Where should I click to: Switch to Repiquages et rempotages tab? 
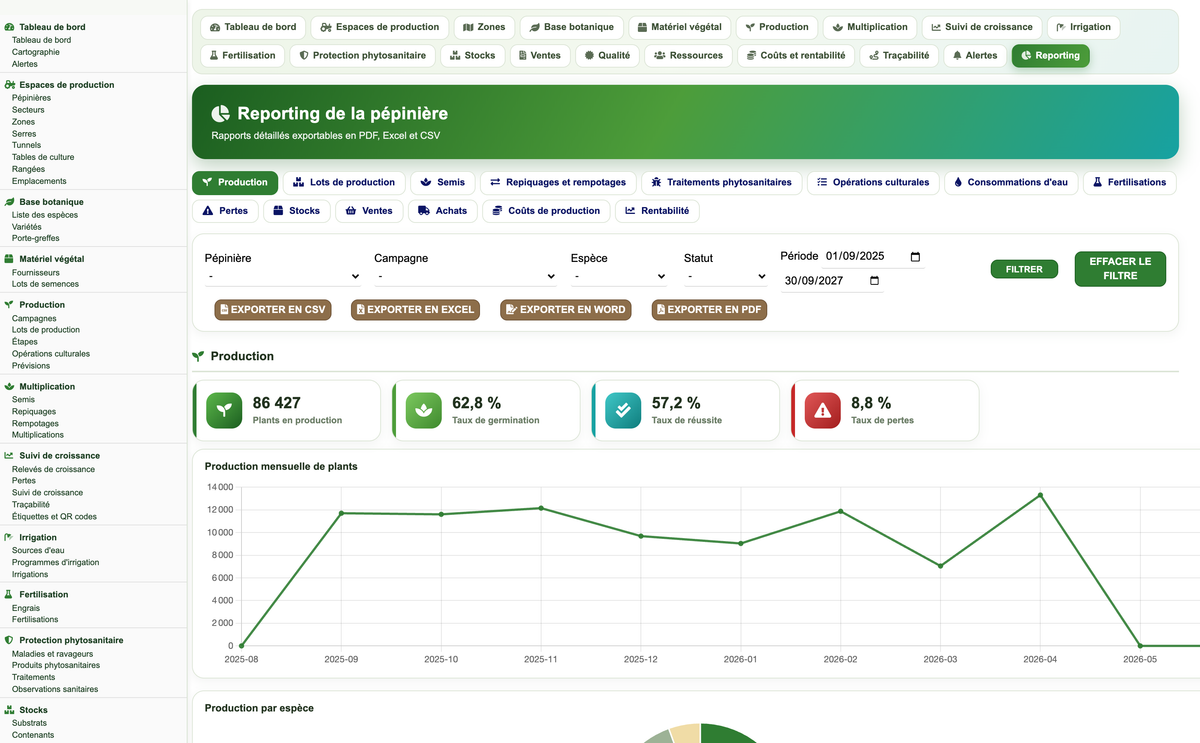pos(558,182)
